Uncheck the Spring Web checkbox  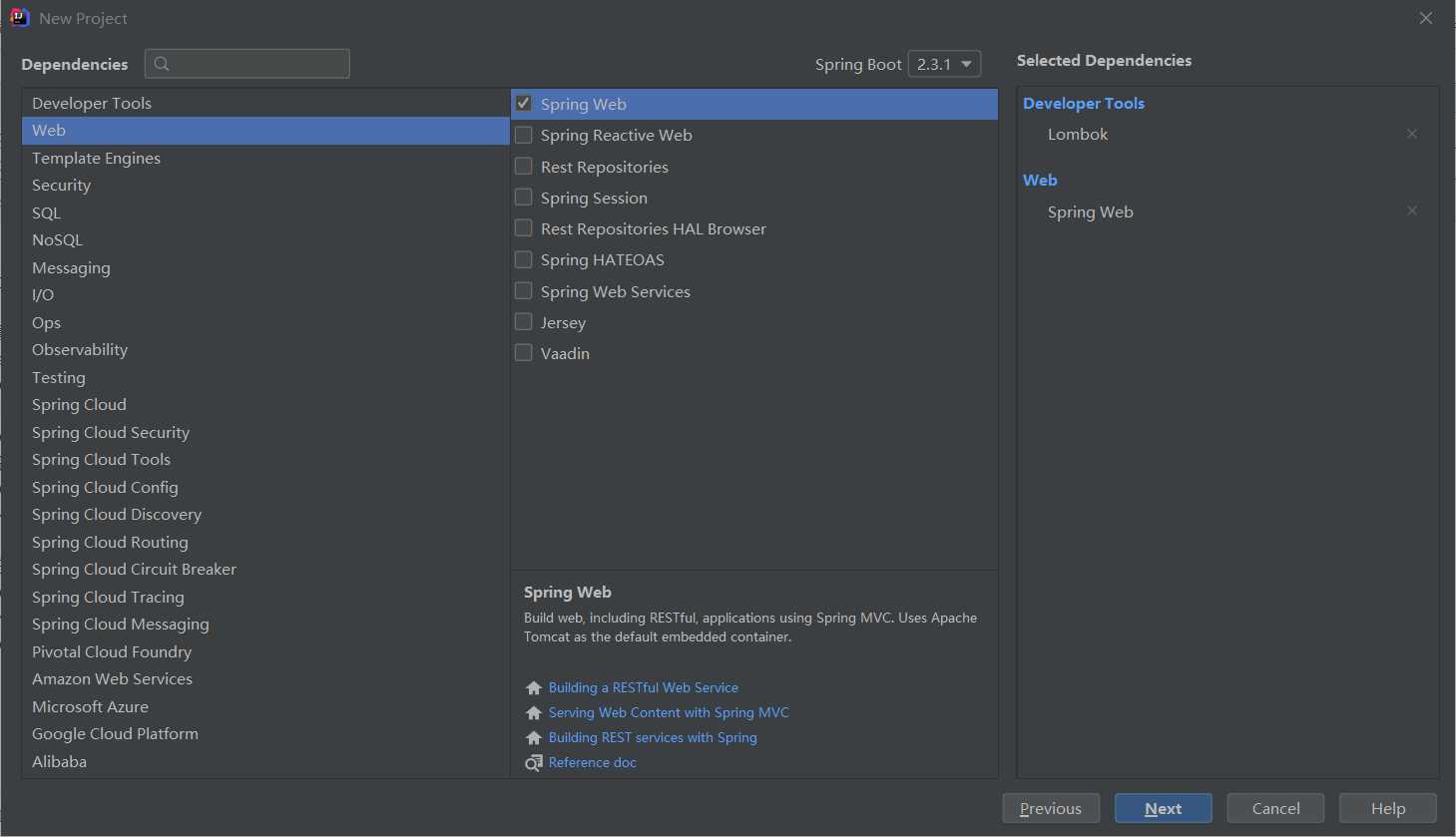pos(523,104)
